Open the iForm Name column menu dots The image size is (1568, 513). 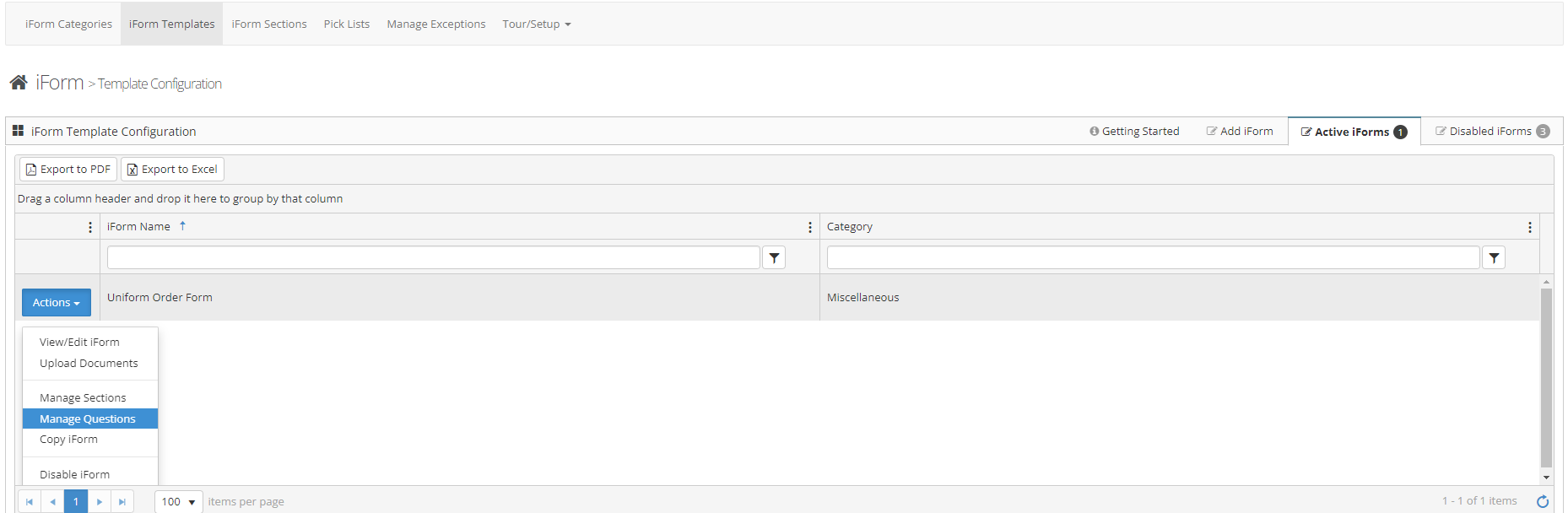pyautogui.click(x=810, y=228)
